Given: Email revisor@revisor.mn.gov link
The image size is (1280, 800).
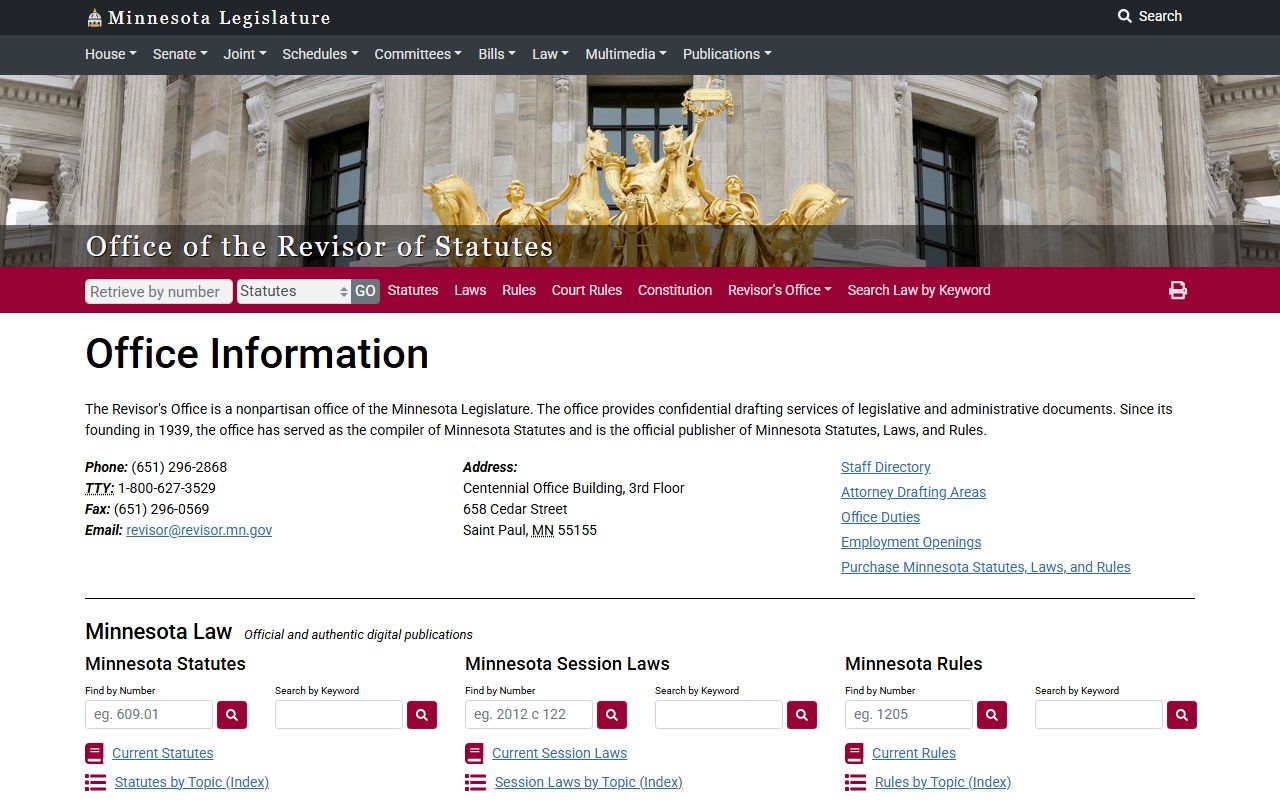Looking at the screenshot, I should pos(199,530).
